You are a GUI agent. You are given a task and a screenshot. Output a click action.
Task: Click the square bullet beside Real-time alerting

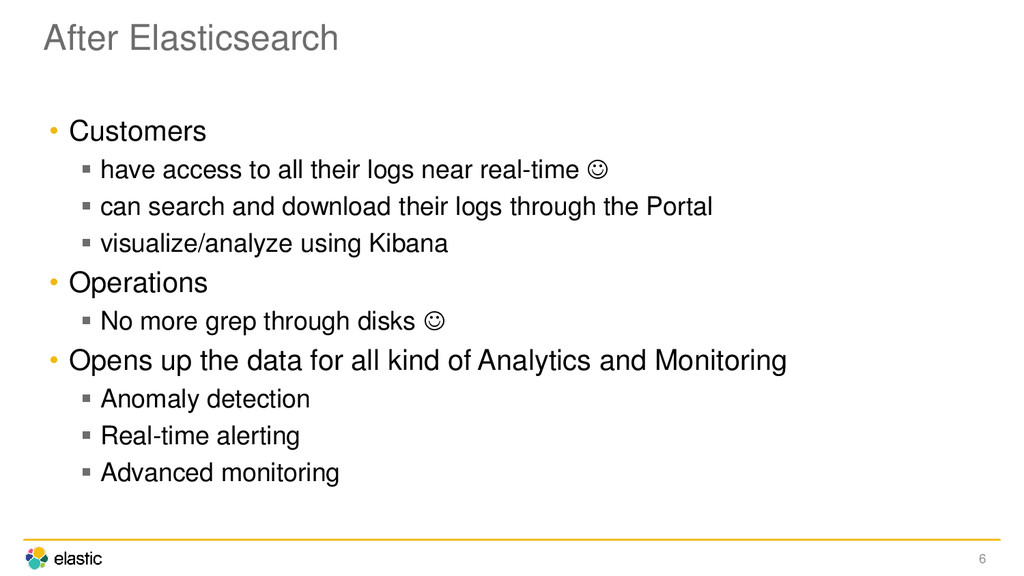click(86, 435)
